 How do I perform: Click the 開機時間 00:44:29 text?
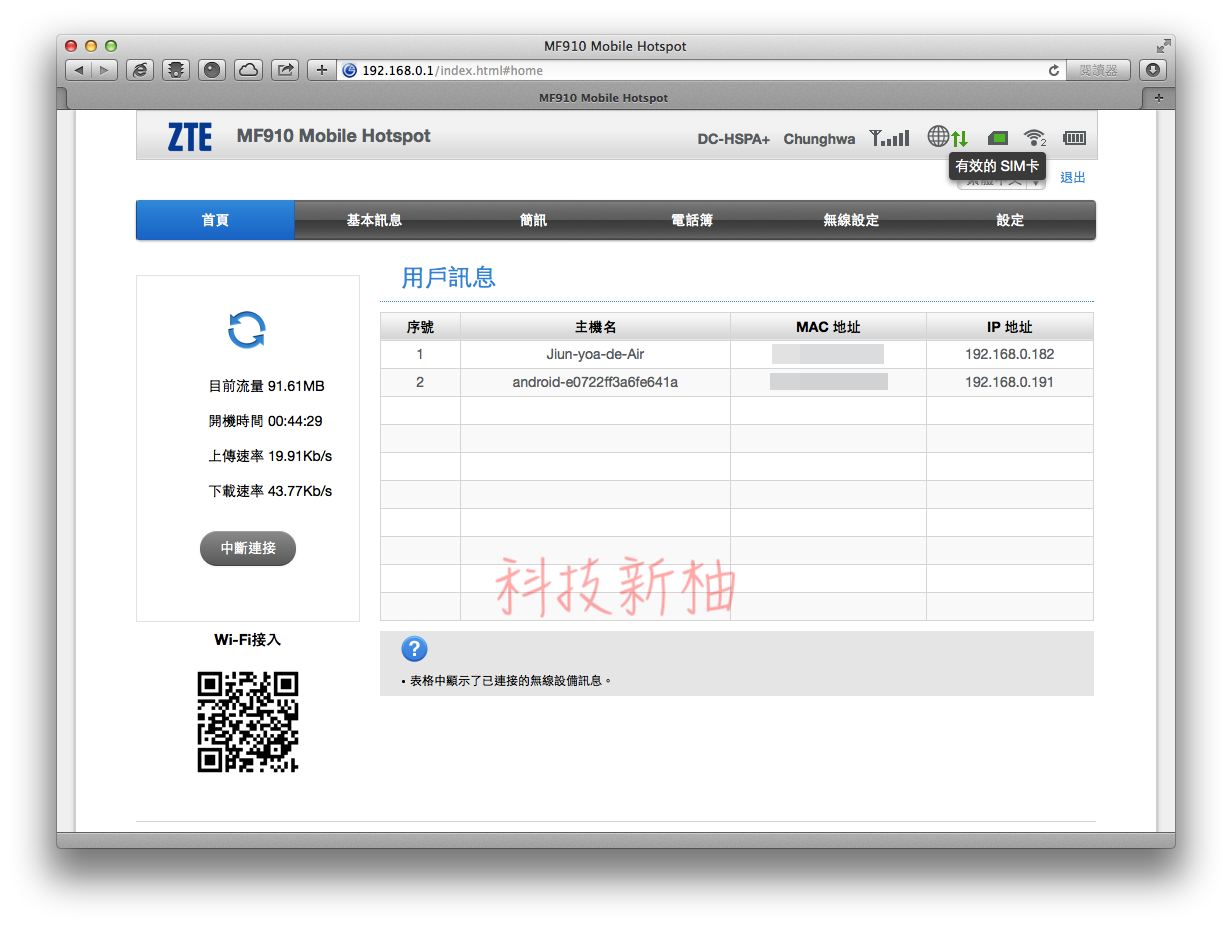click(x=265, y=421)
